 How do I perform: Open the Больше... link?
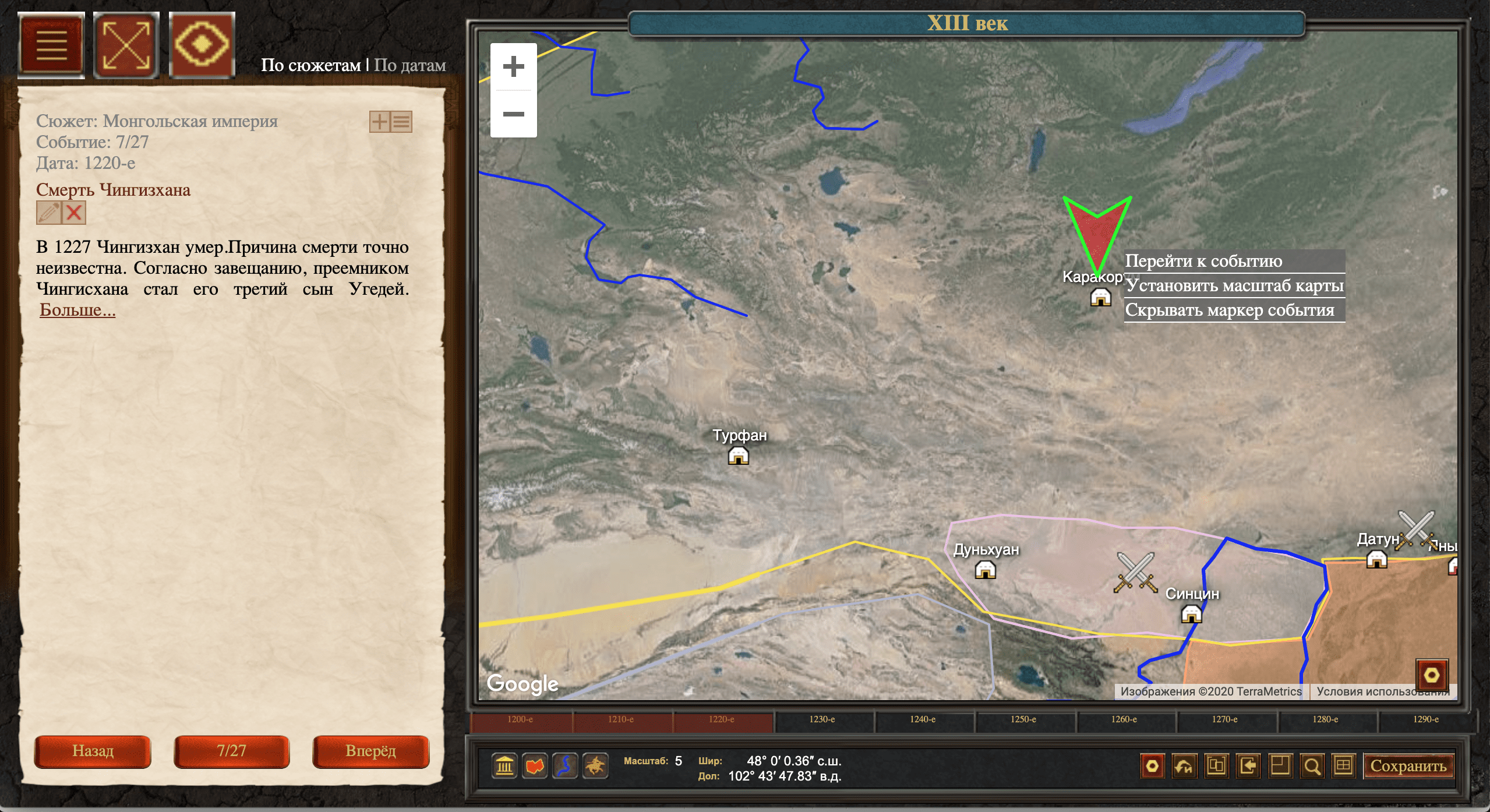[x=77, y=310]
